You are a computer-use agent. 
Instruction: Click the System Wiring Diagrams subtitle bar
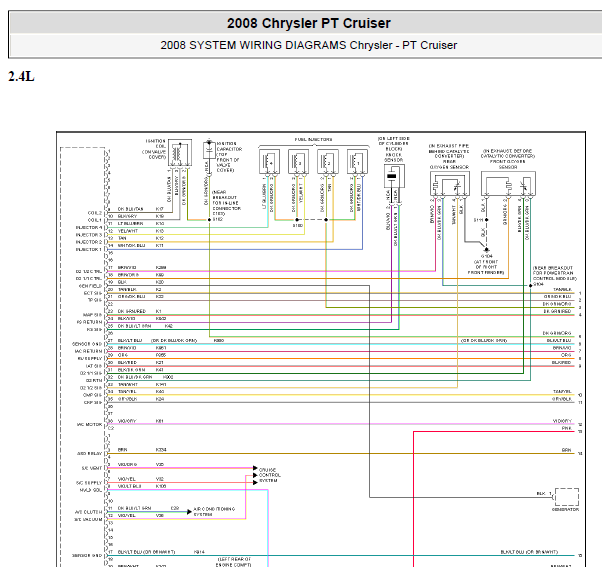tap(306, 45)
